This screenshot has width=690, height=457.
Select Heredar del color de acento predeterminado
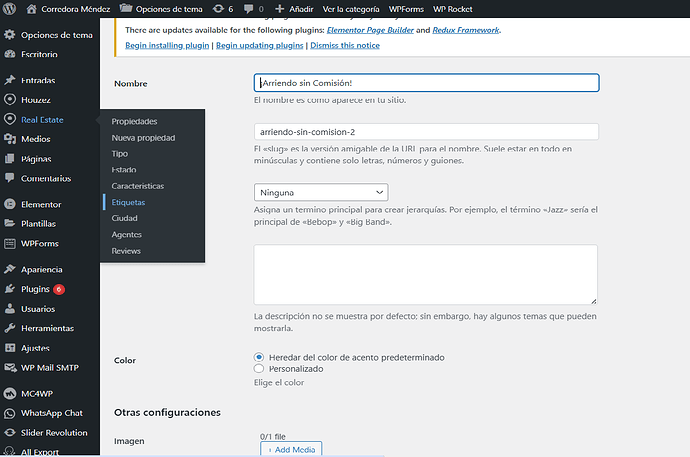click(260, 357)
